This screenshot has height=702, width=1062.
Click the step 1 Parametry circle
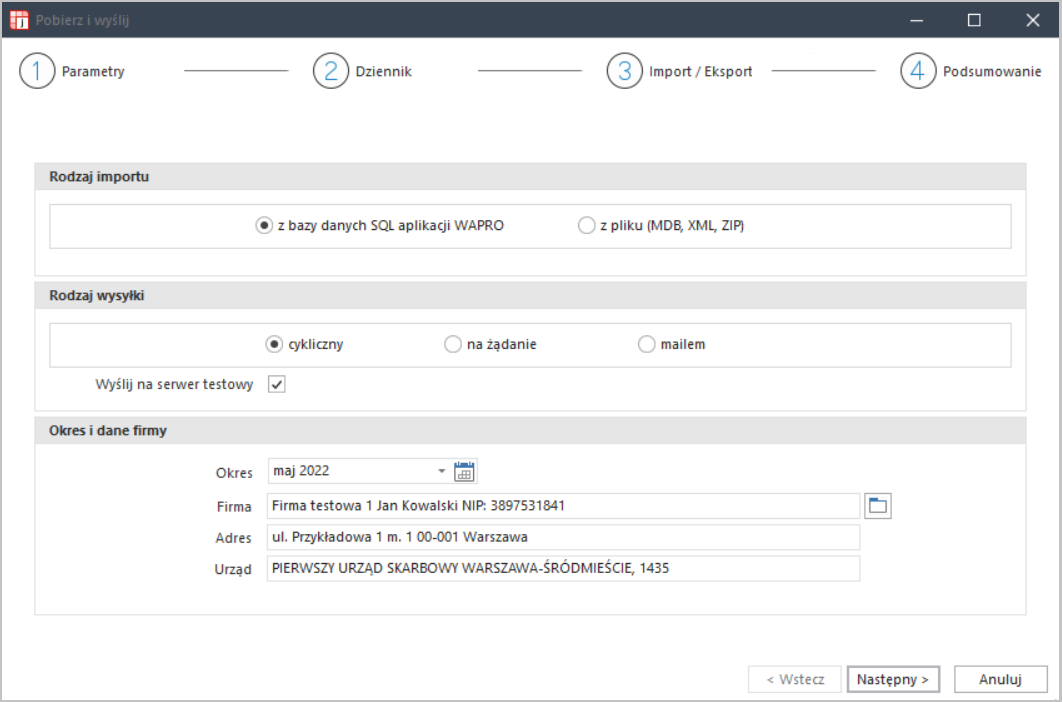[x=37, y=72]
